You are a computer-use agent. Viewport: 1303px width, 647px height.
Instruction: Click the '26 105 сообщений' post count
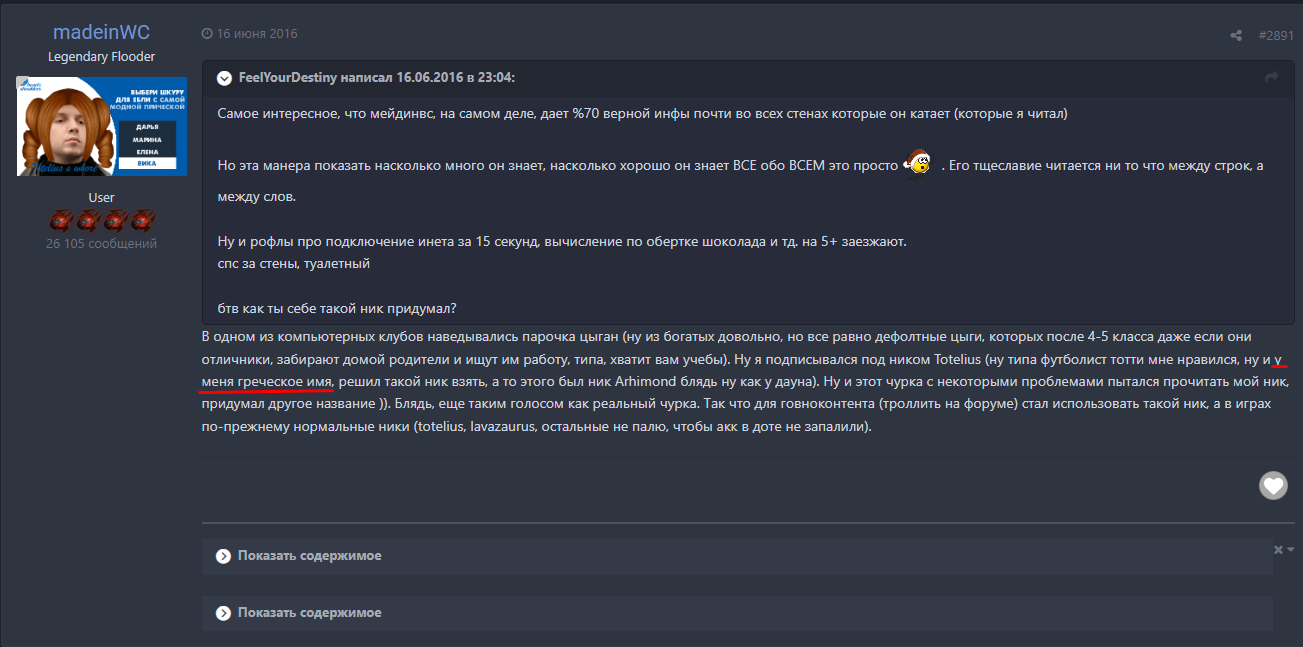pos(101,244)
